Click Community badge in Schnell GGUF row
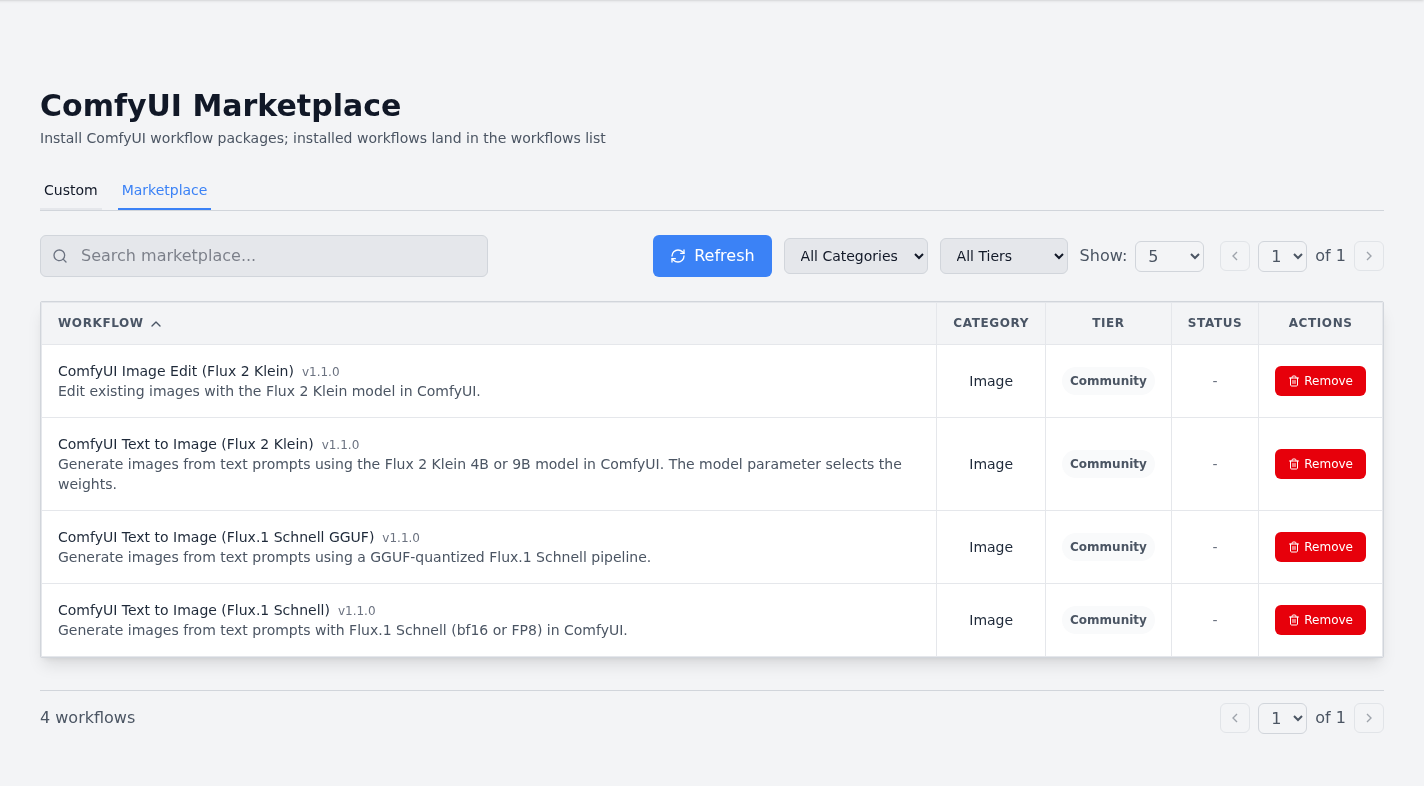1424x786 pixels. (1108, 547)
